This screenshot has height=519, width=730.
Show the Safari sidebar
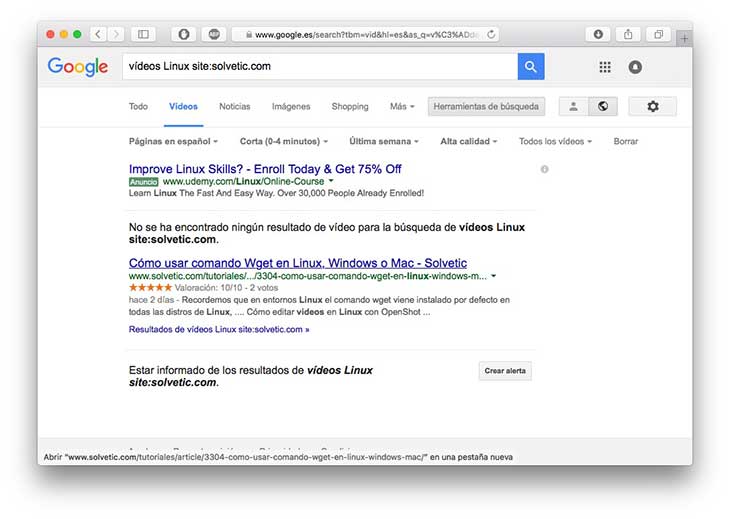point(143,34)
